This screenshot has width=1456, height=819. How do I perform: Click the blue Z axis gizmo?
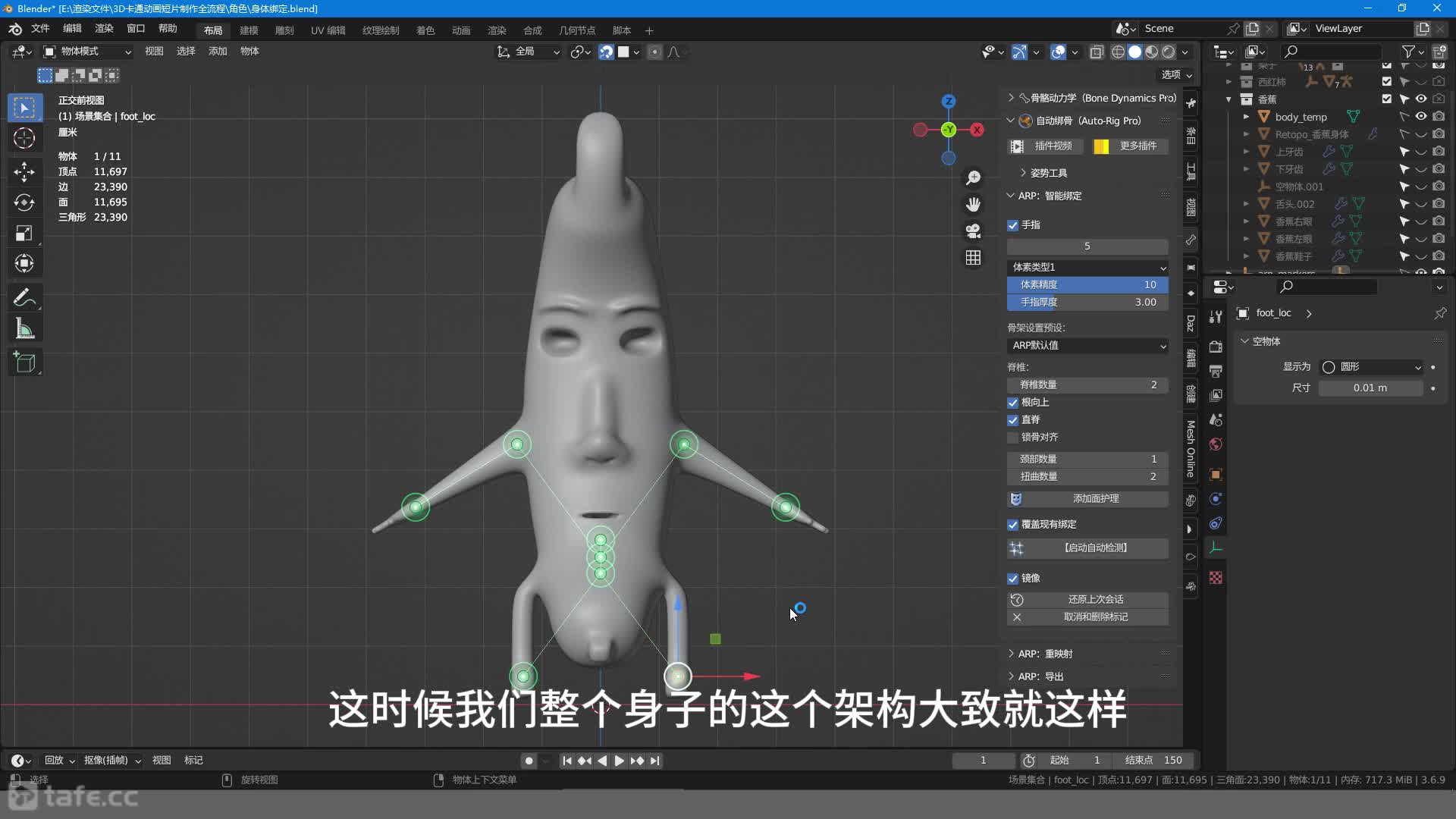pyautogui.click(x=949, y=101)
